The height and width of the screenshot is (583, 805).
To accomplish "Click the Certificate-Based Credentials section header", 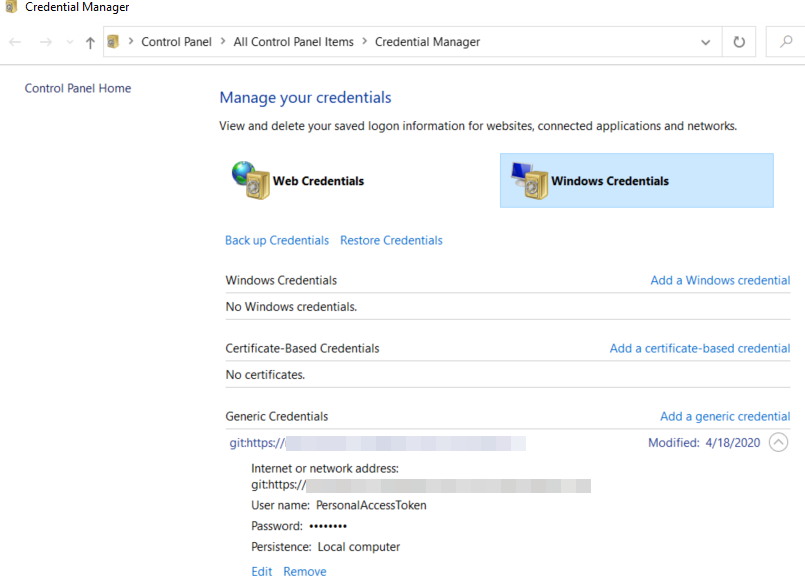I will click(x=302, y=348).
